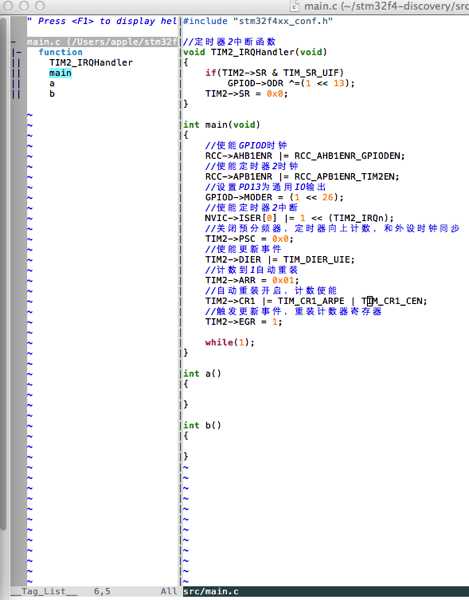Click the TIM2->ARR = 0x01 line
This screenshot has width=469, height=600.
point(252,280)
